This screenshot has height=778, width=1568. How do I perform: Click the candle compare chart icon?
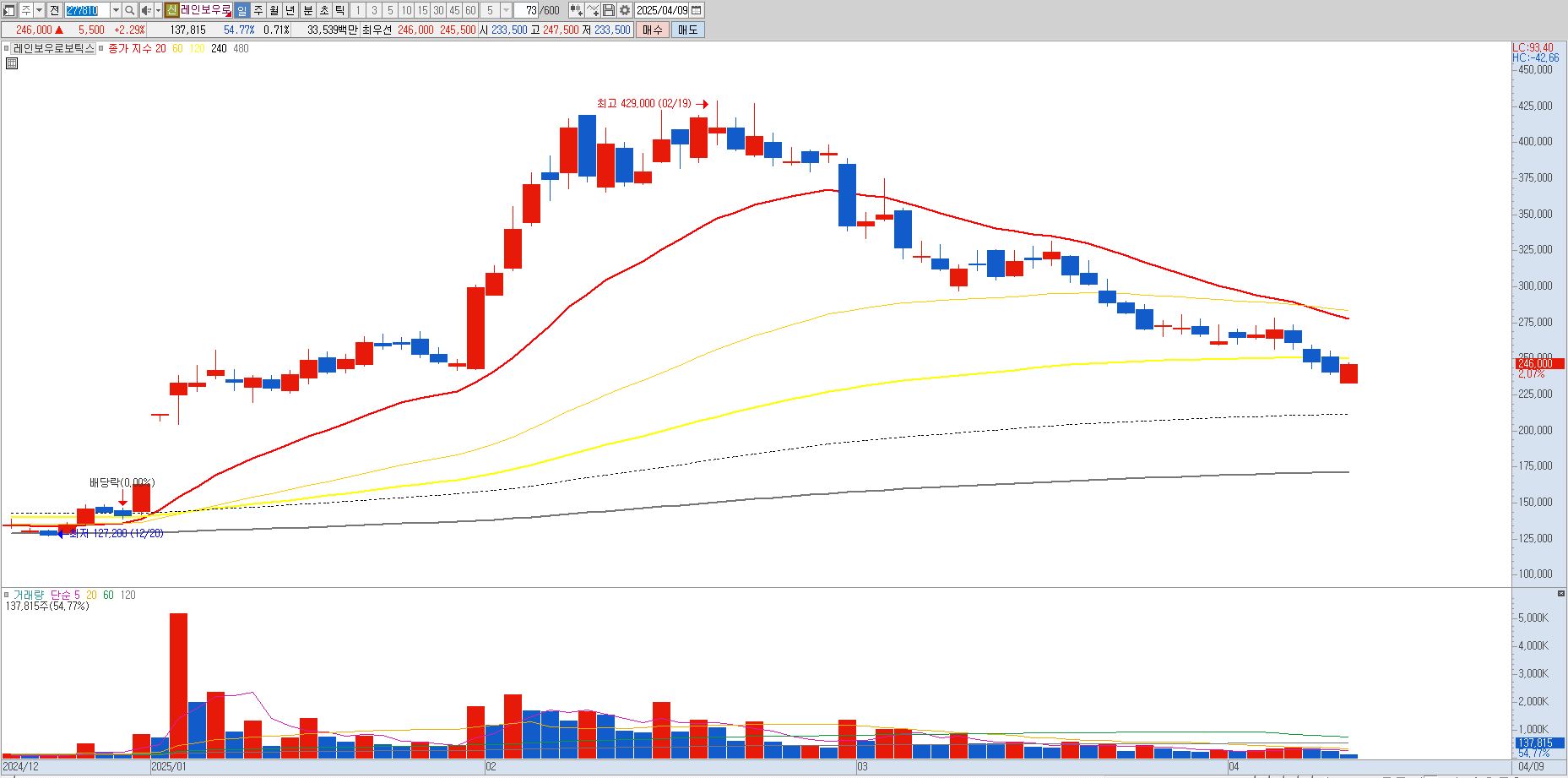576,10
